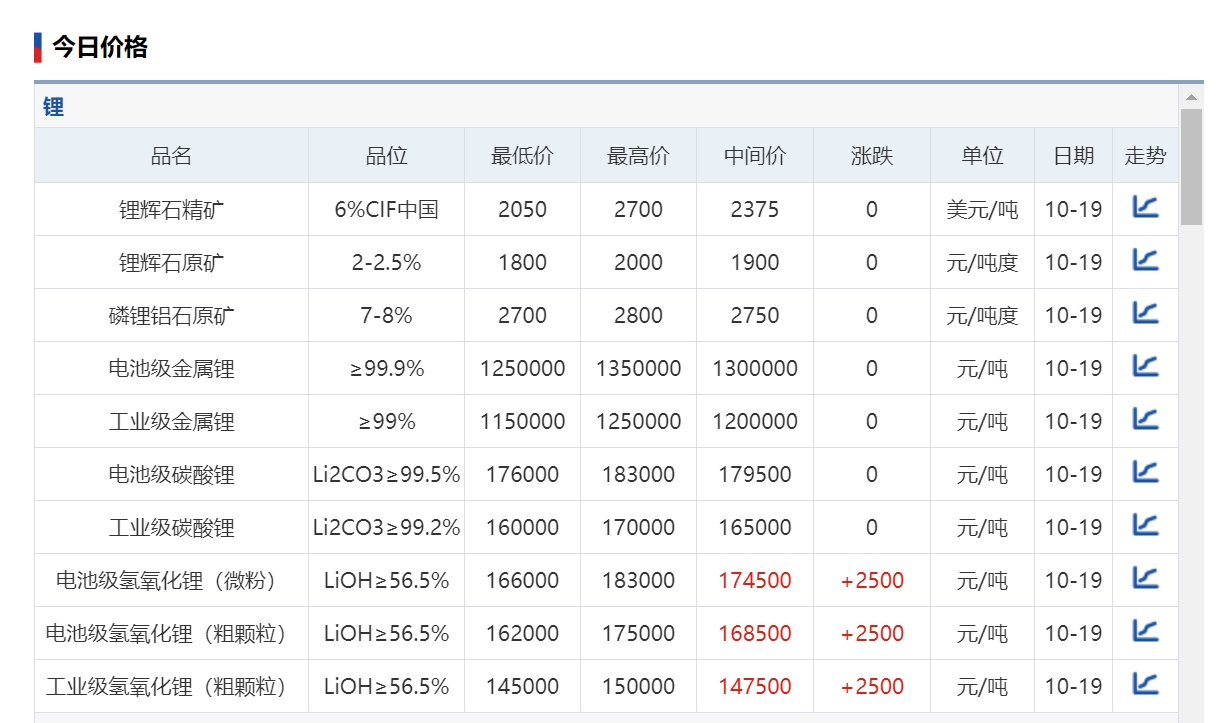View trend icon for 工业级碳酸锂
The width and height of the screenshot is (1222, 723).
pos(1145,525)
